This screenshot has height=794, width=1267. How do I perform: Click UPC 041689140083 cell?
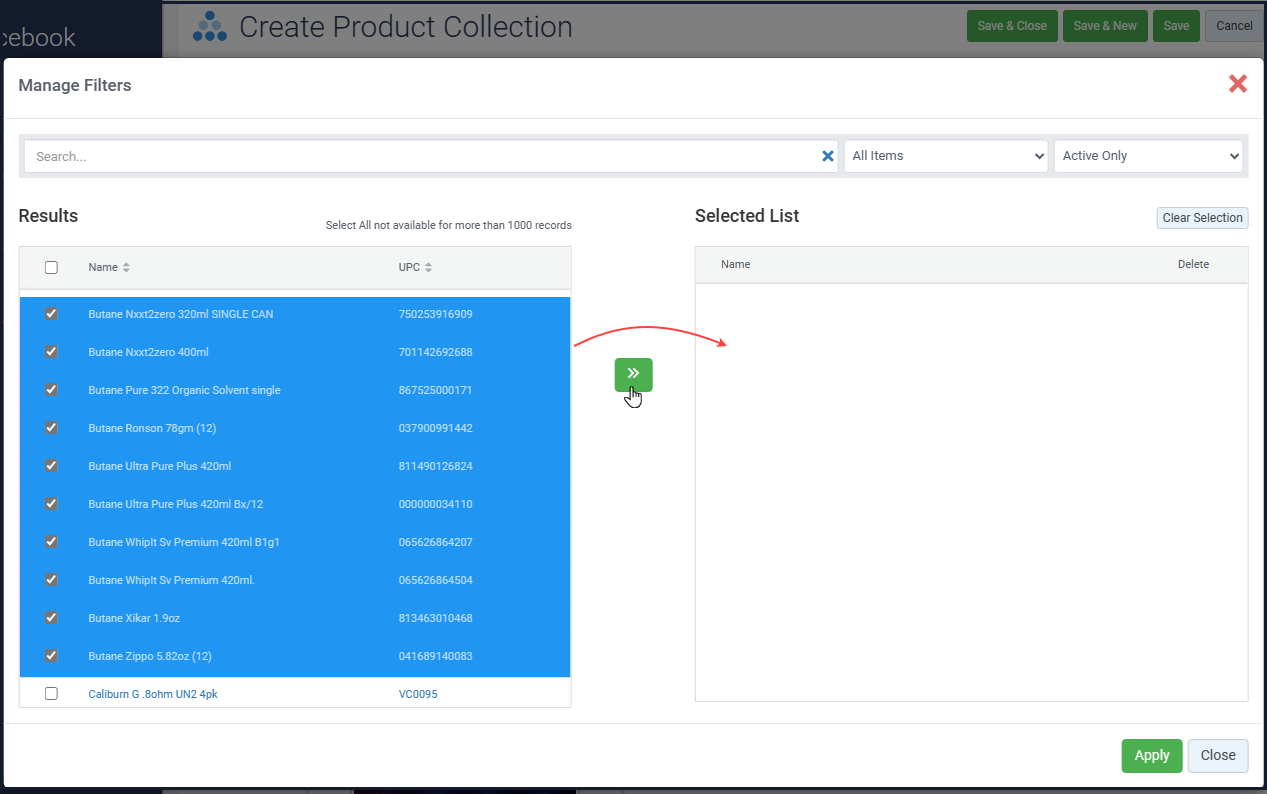(435, 656)
